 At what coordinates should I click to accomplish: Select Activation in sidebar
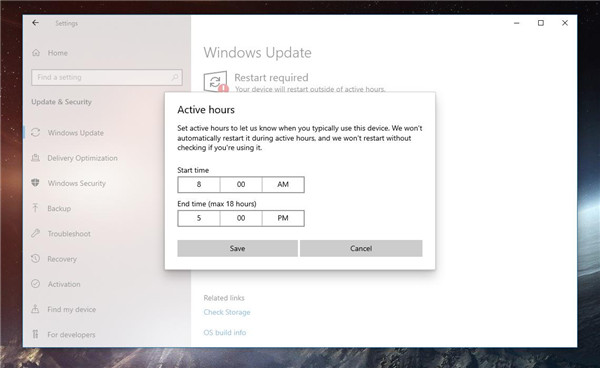(x=64, y=284)
